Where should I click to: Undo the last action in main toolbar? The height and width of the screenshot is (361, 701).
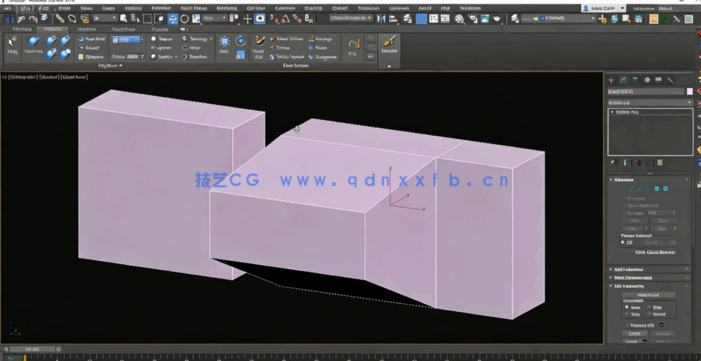(21, 19)
